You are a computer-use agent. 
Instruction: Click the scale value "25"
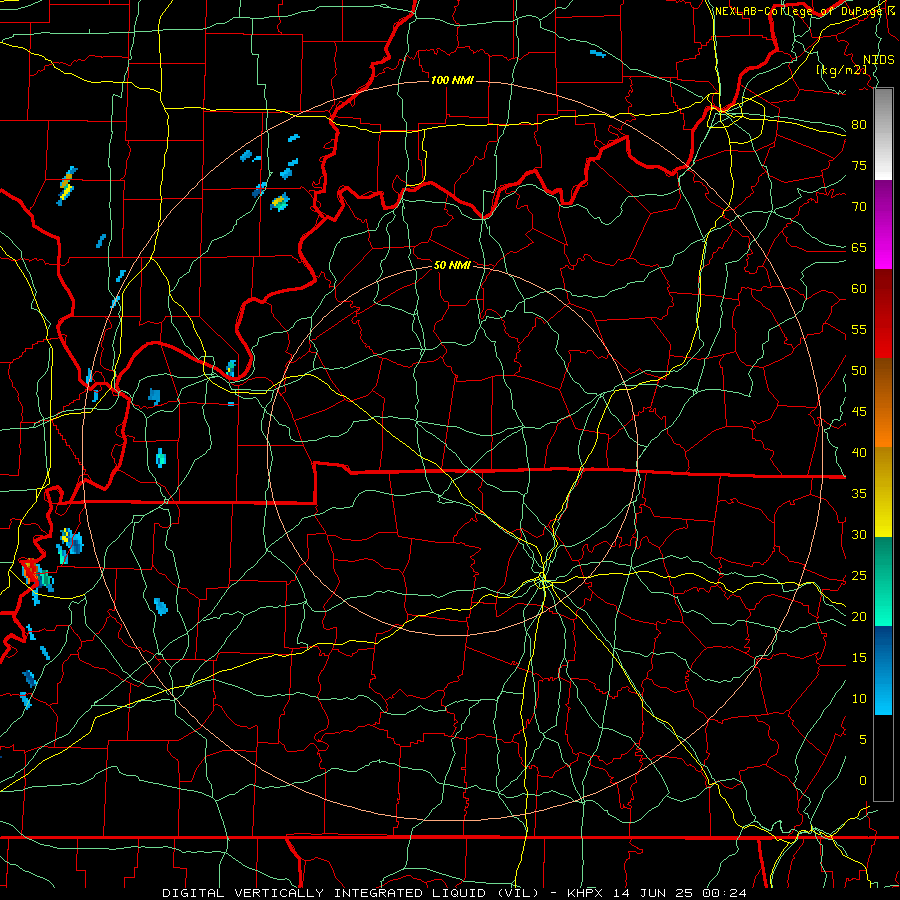859,576
